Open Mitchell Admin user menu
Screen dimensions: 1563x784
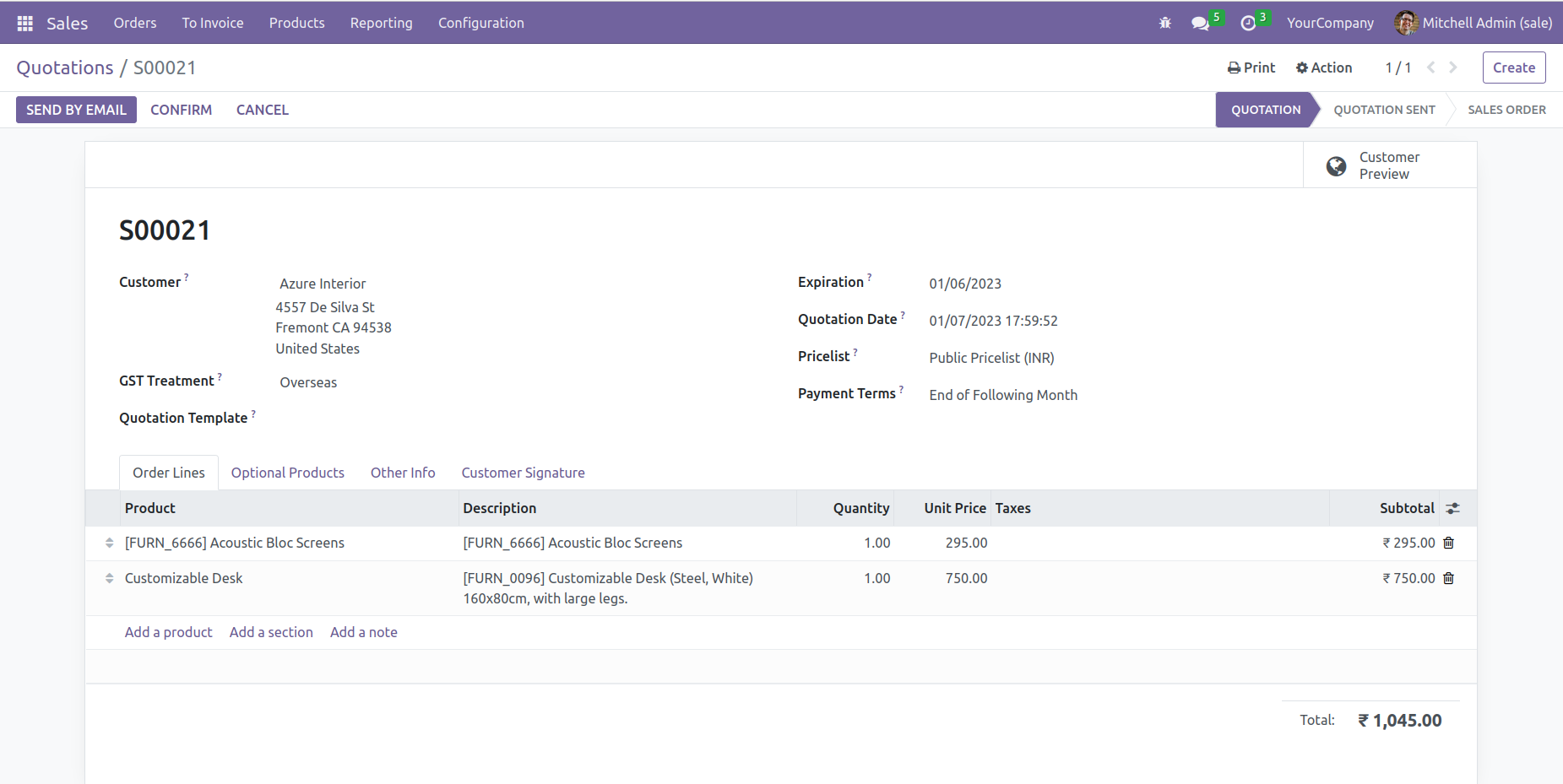coord(1473,23)
